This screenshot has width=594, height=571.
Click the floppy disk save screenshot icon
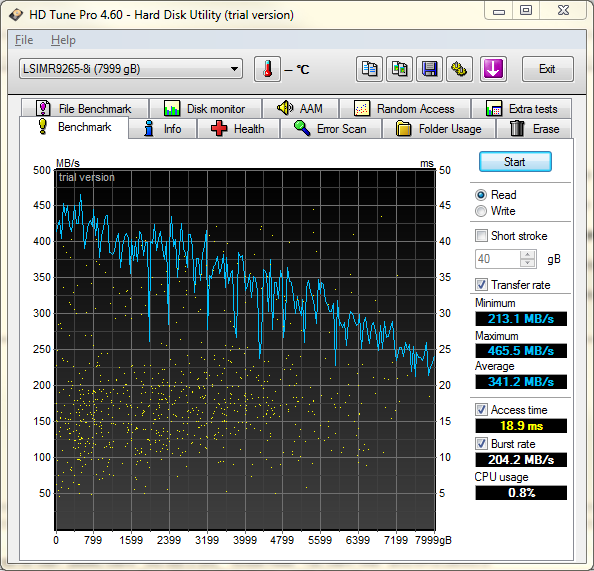(429, 69)
